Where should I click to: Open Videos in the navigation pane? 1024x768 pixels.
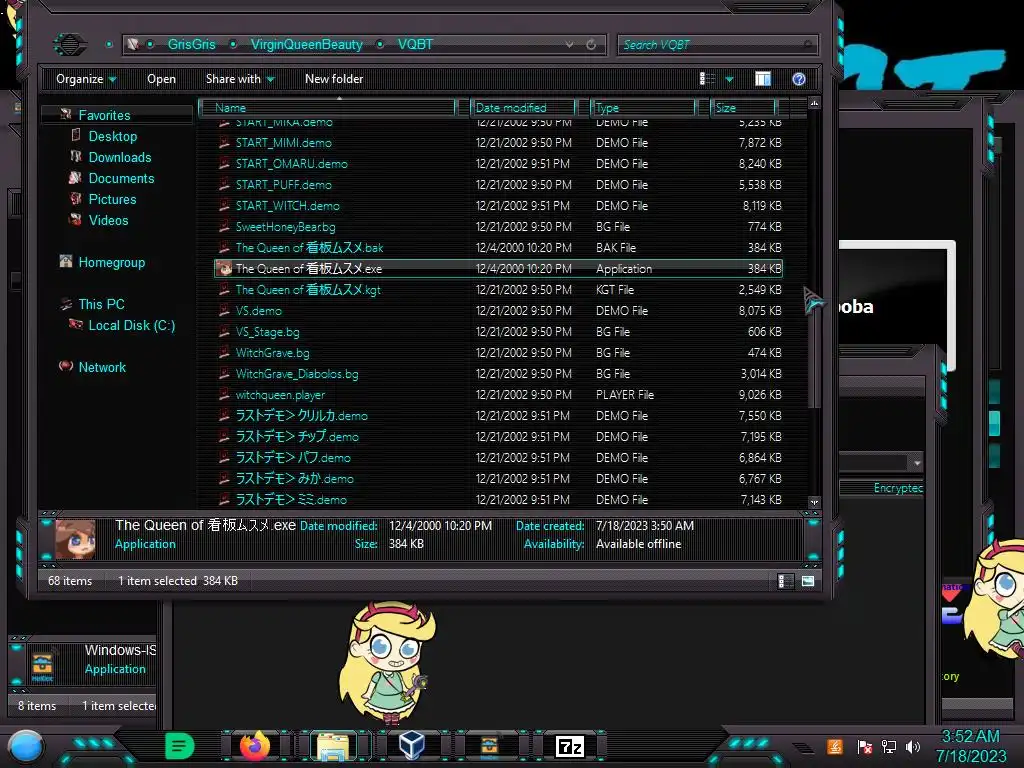108,220
